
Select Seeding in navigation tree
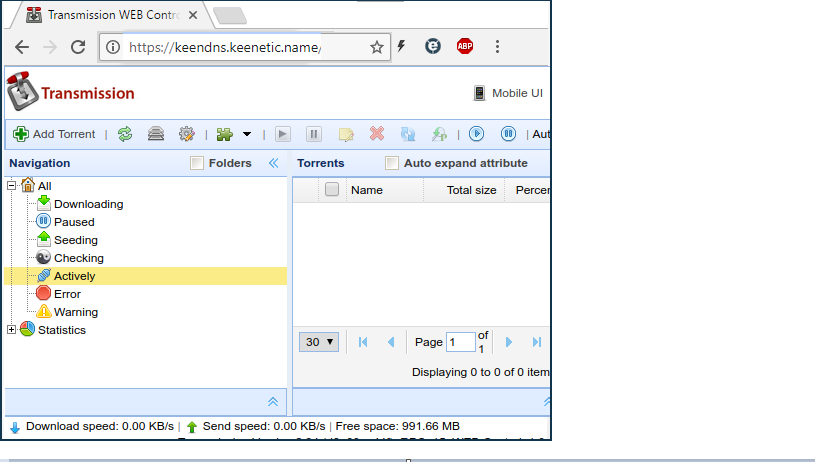click(76, 240)
